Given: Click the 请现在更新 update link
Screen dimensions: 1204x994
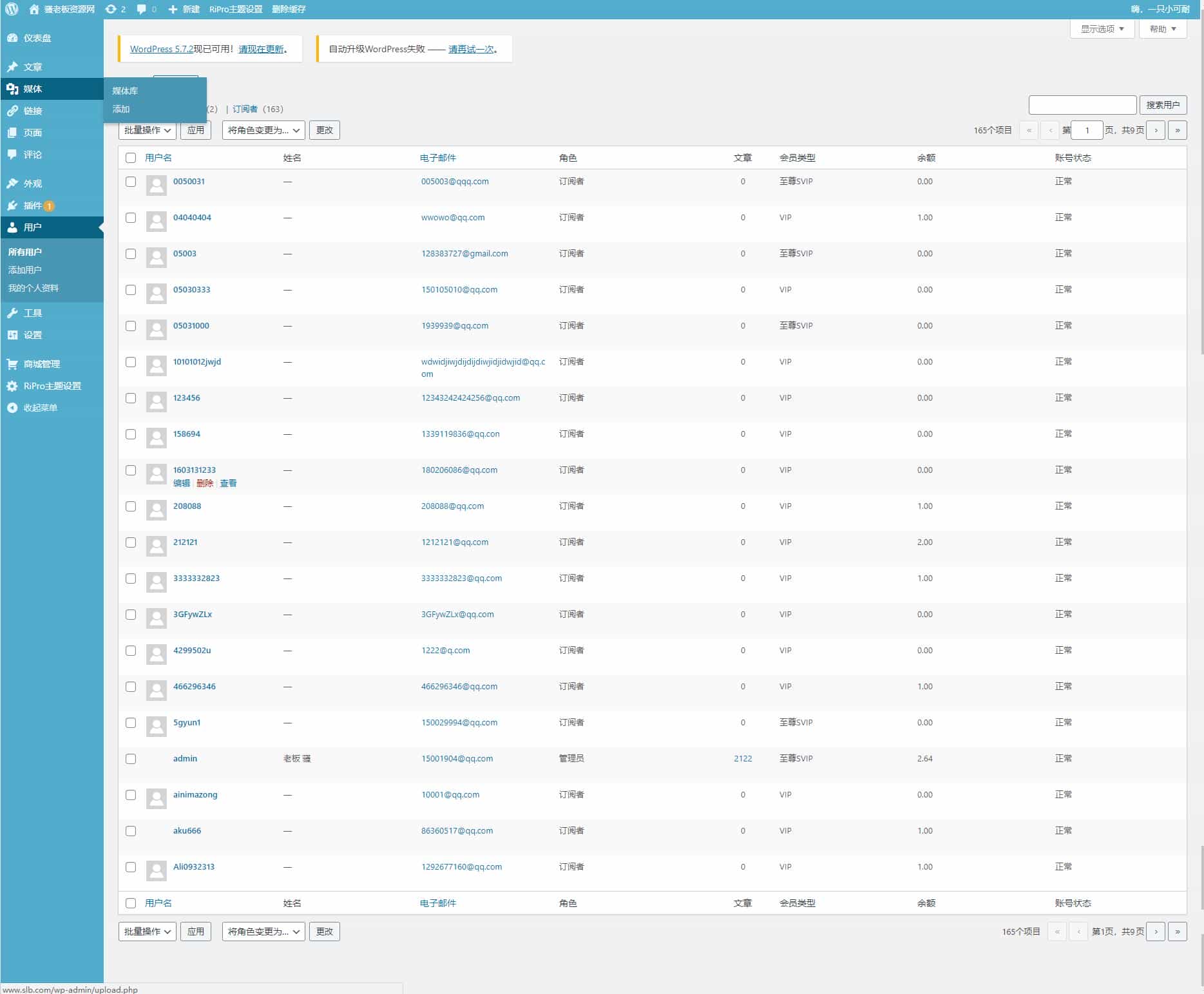Looking at the screenshot, I should (x=261, y=49).
